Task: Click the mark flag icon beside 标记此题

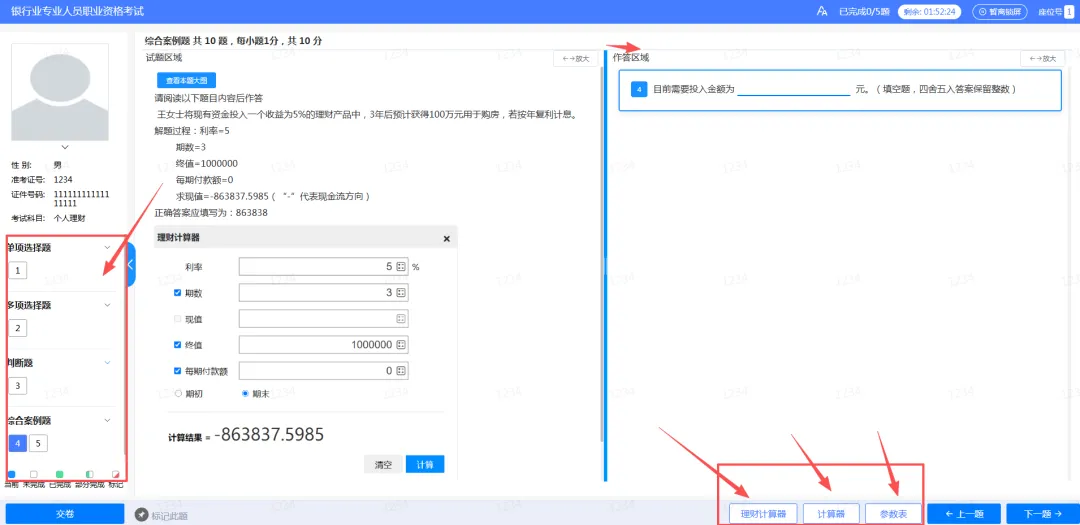Action: 142,515
